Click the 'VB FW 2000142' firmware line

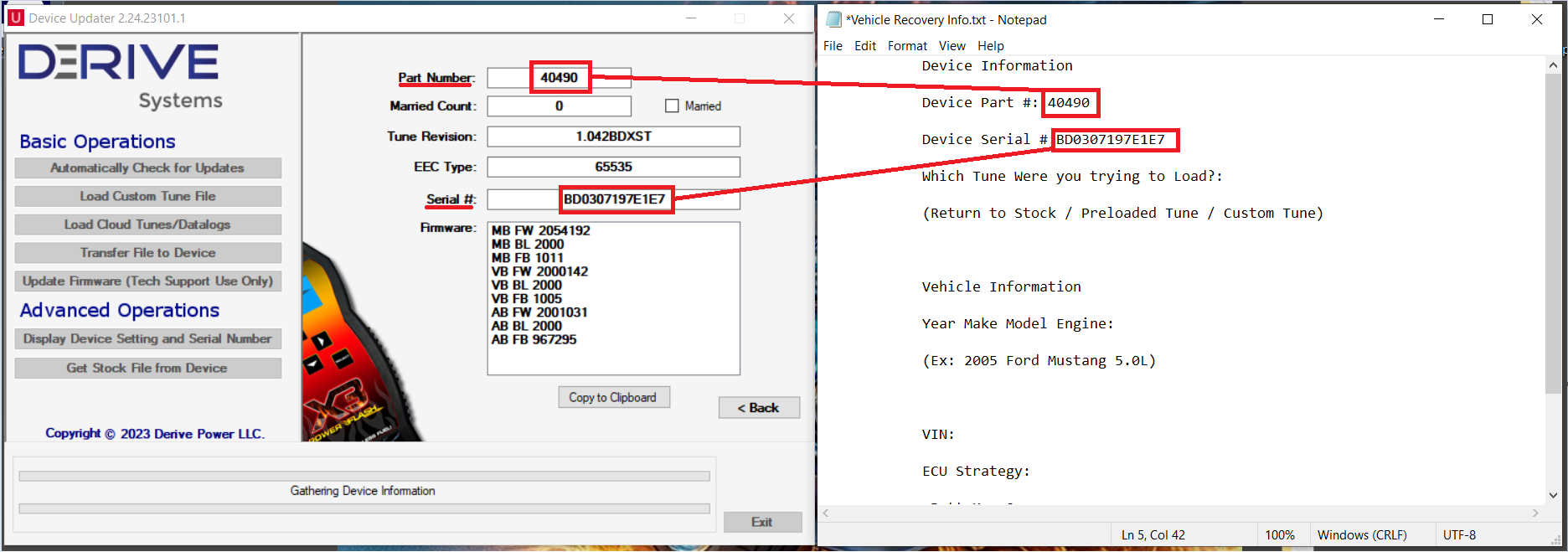(x=539, y=271)
